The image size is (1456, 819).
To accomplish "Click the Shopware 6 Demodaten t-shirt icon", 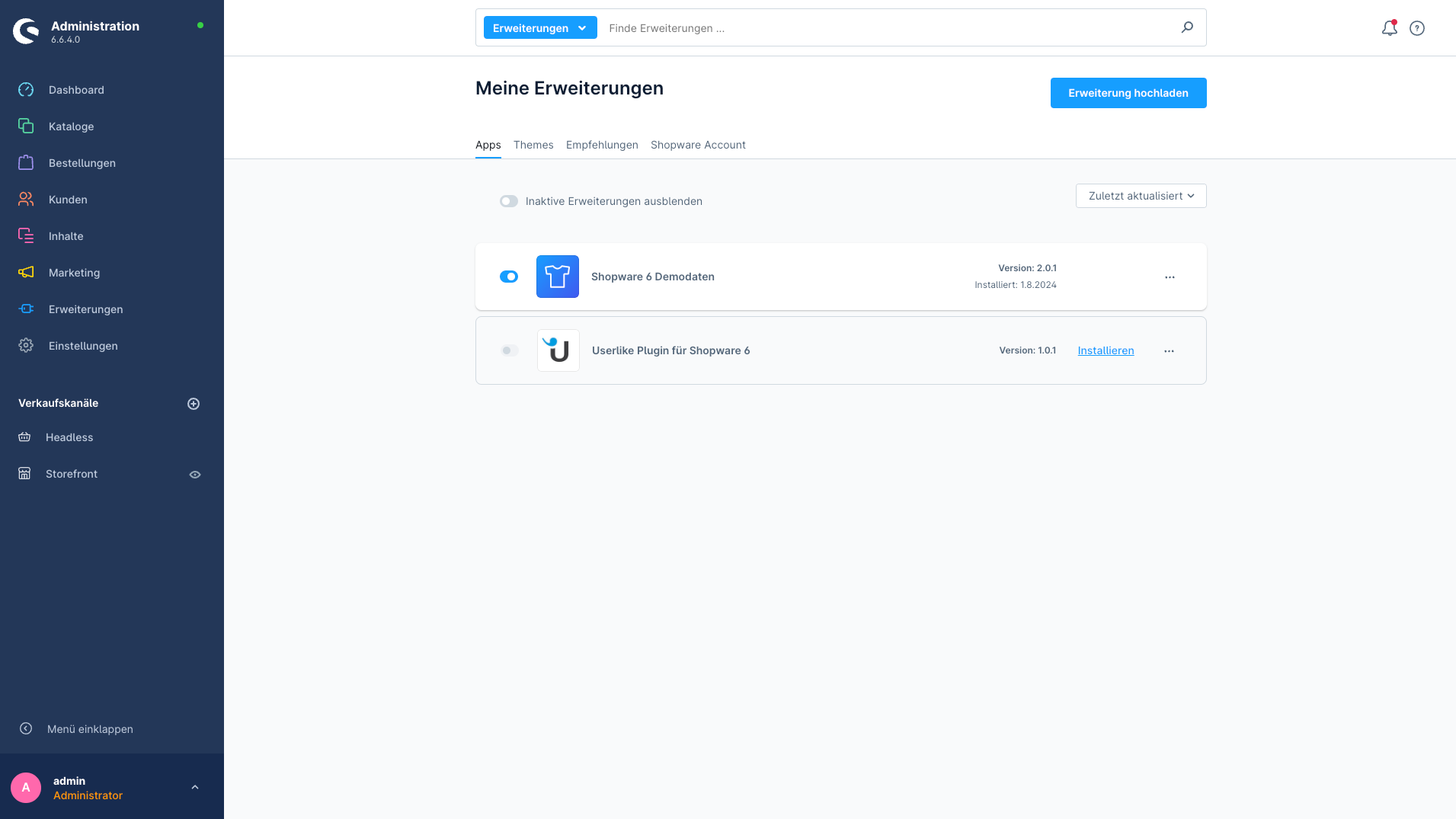I will [x=558, y=277].
